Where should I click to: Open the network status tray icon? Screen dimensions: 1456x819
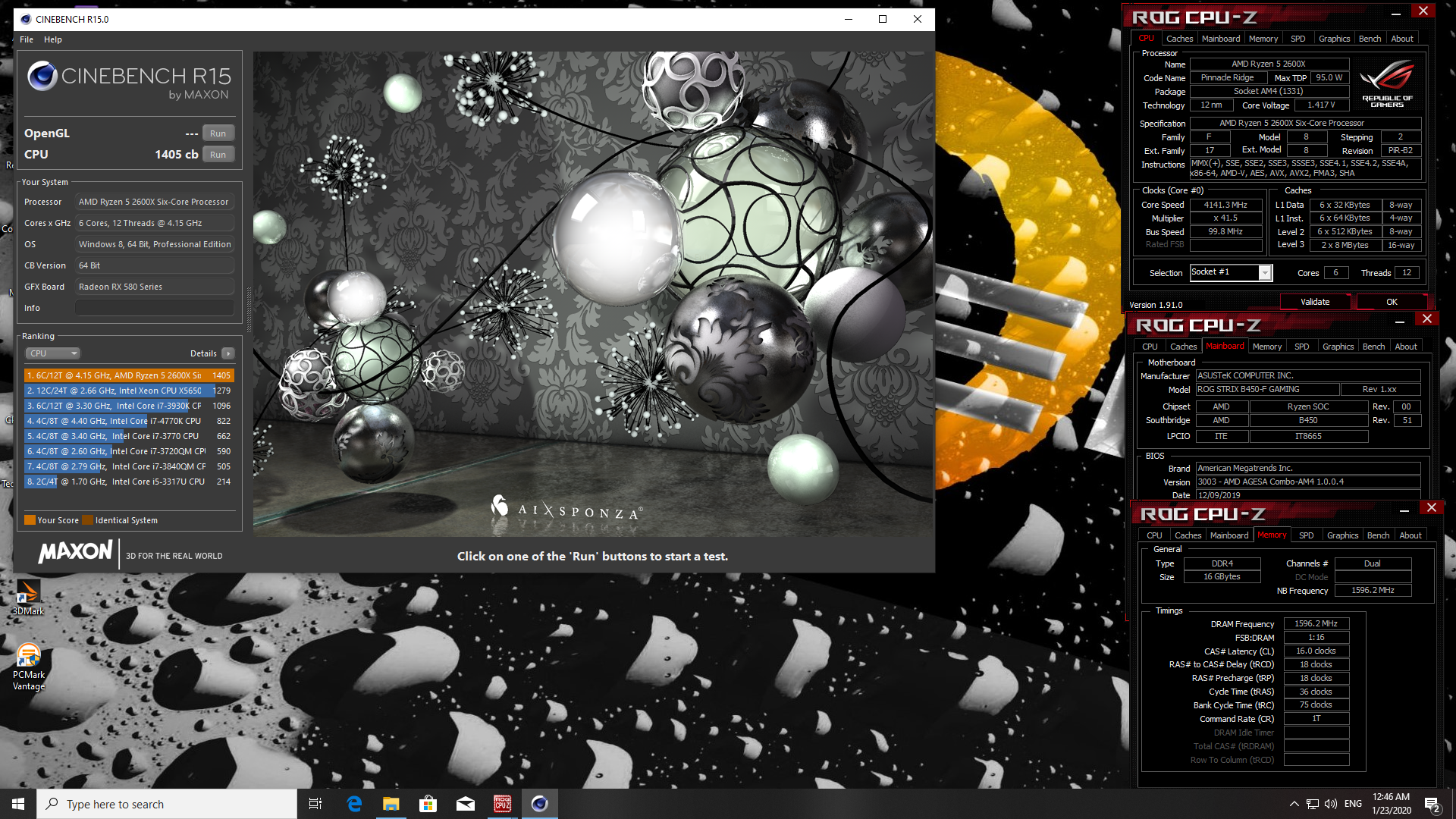point(1313,804)
